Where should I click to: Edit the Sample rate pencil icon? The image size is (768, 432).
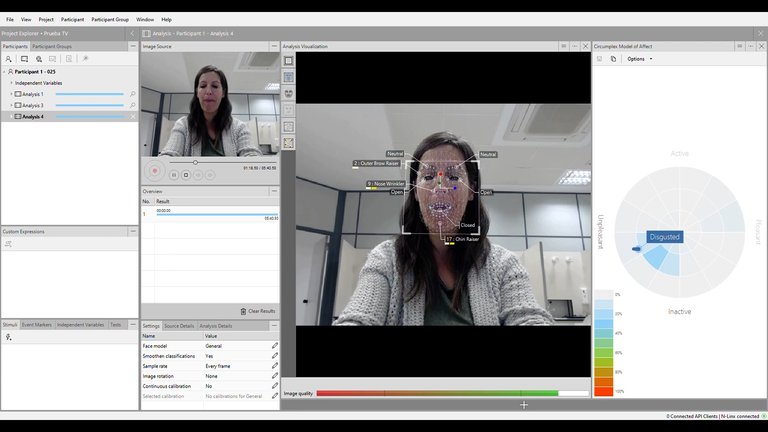[274, 366]
